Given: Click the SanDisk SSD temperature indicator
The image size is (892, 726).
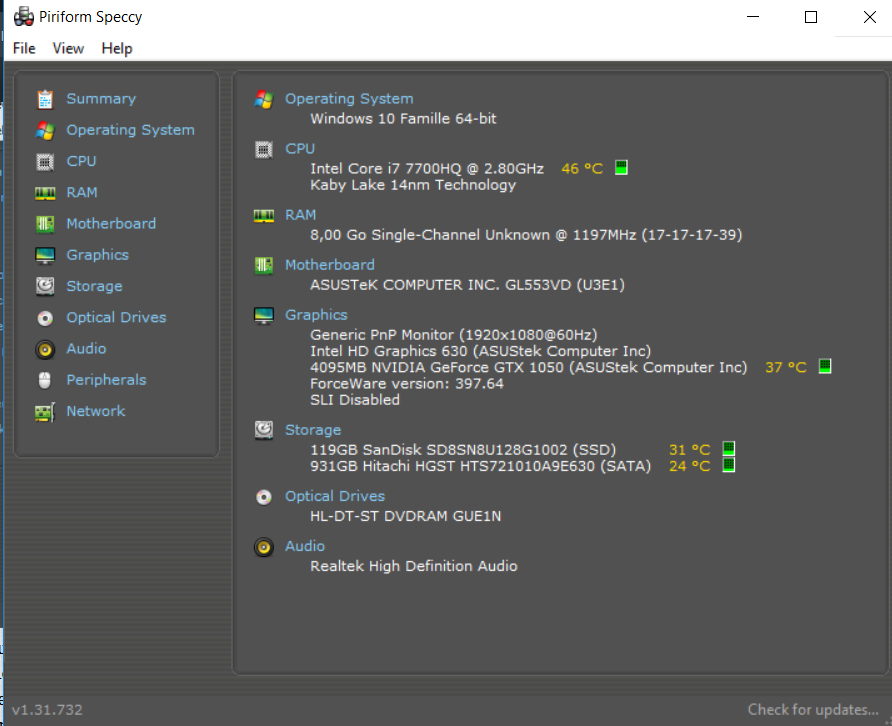Looking at the screenshot, I should 728,449.
